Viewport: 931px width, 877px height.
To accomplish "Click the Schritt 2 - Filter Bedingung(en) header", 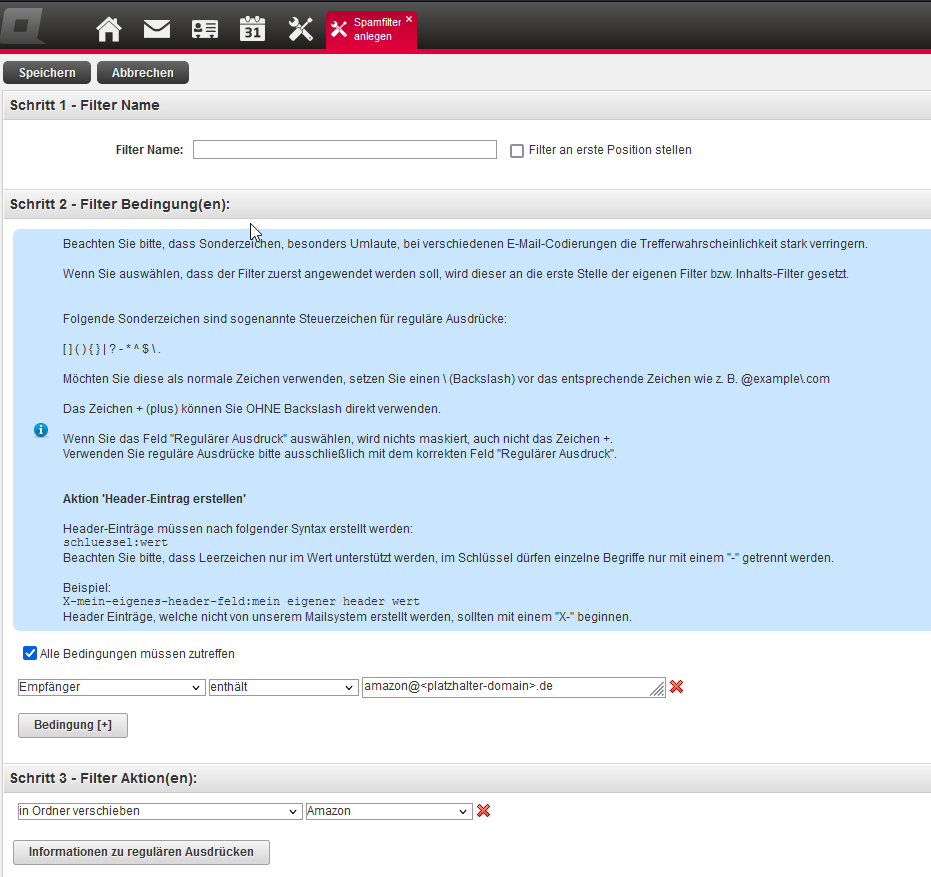I will point(120,204).
